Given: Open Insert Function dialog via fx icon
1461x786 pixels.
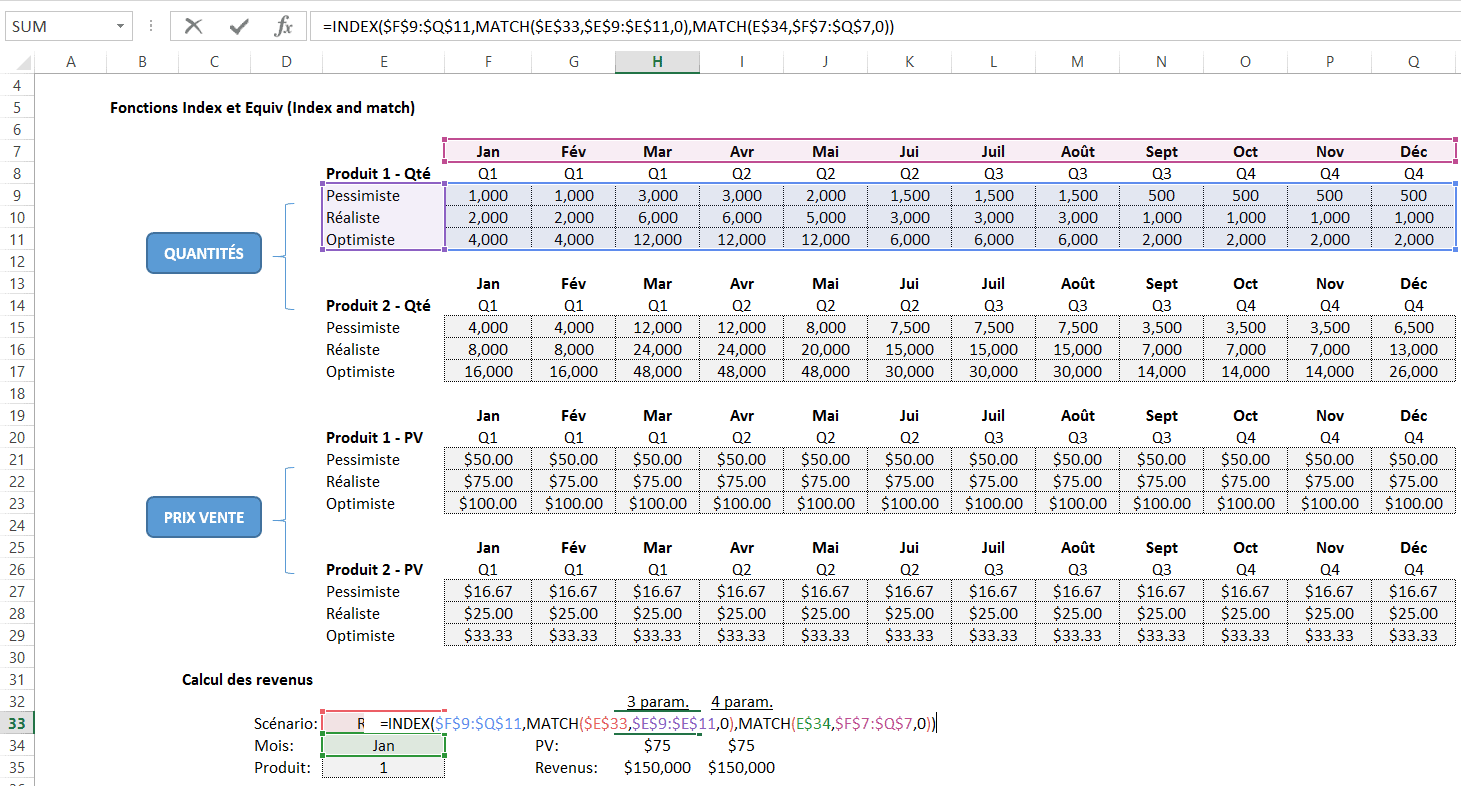Looking at the screenshot, I should (x=284, y=27).
